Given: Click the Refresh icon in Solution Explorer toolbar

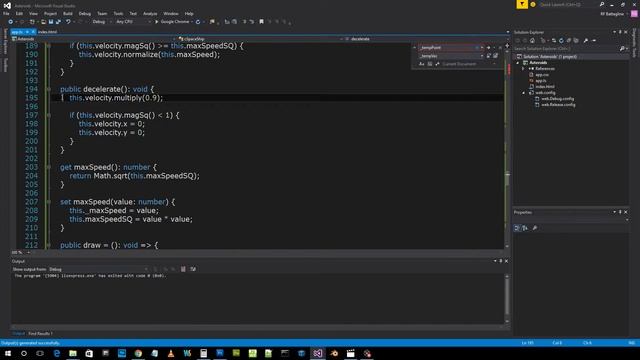Looking at the screenshot, I should [x=561, y=40].
